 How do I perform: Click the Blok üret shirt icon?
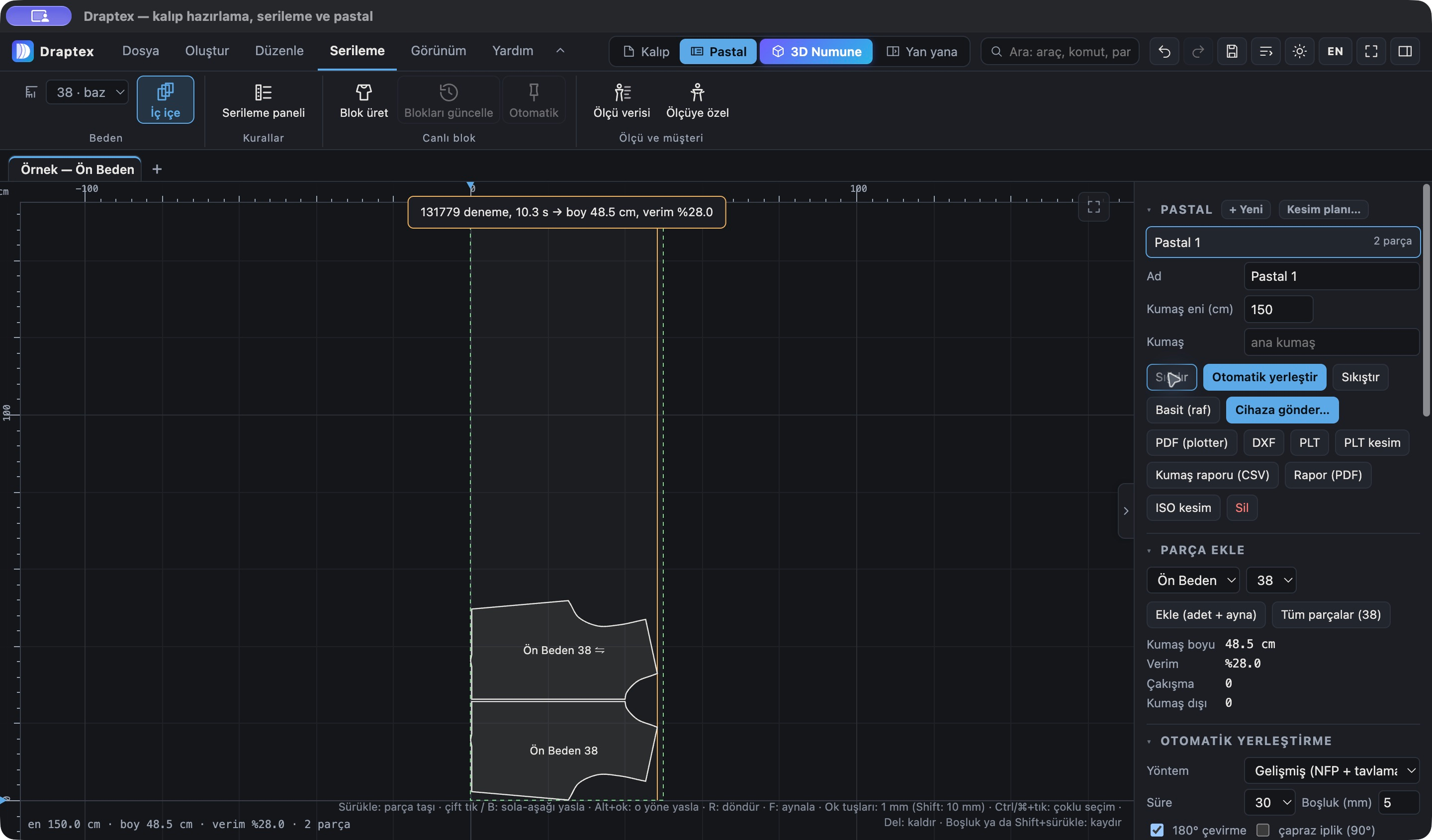click(x=363, y=92)
